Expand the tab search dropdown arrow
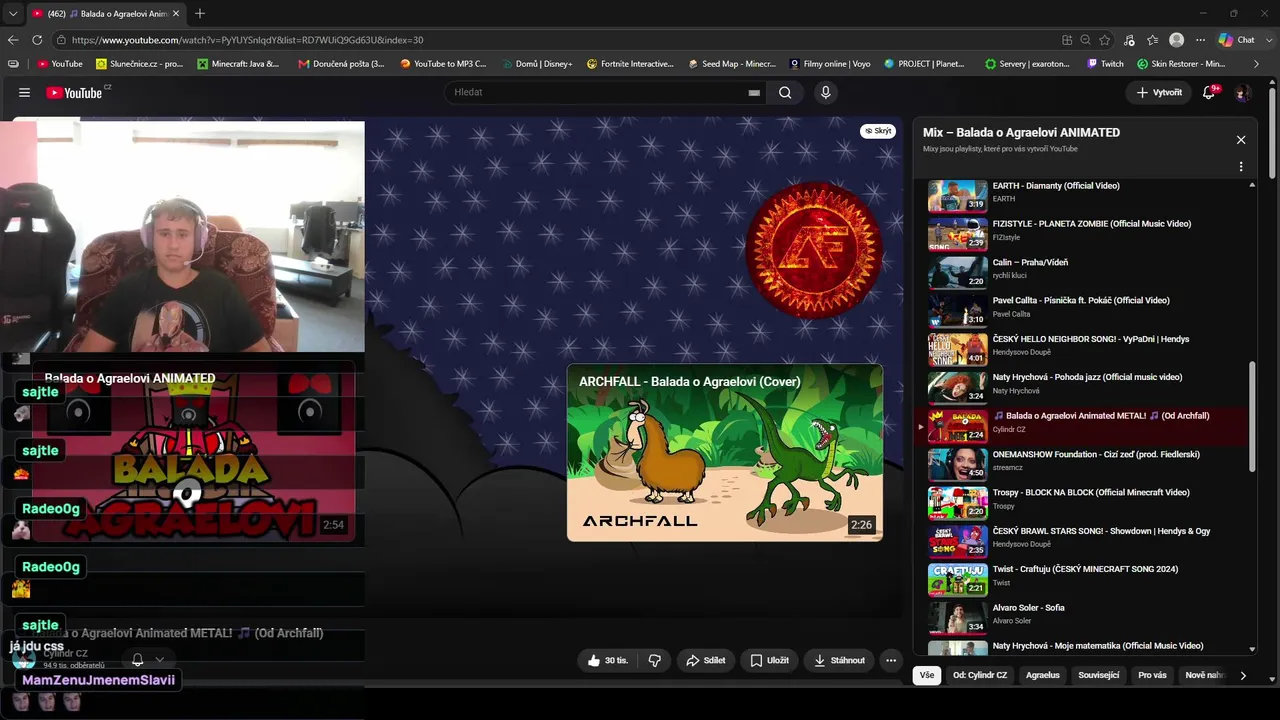 (13, 14)
